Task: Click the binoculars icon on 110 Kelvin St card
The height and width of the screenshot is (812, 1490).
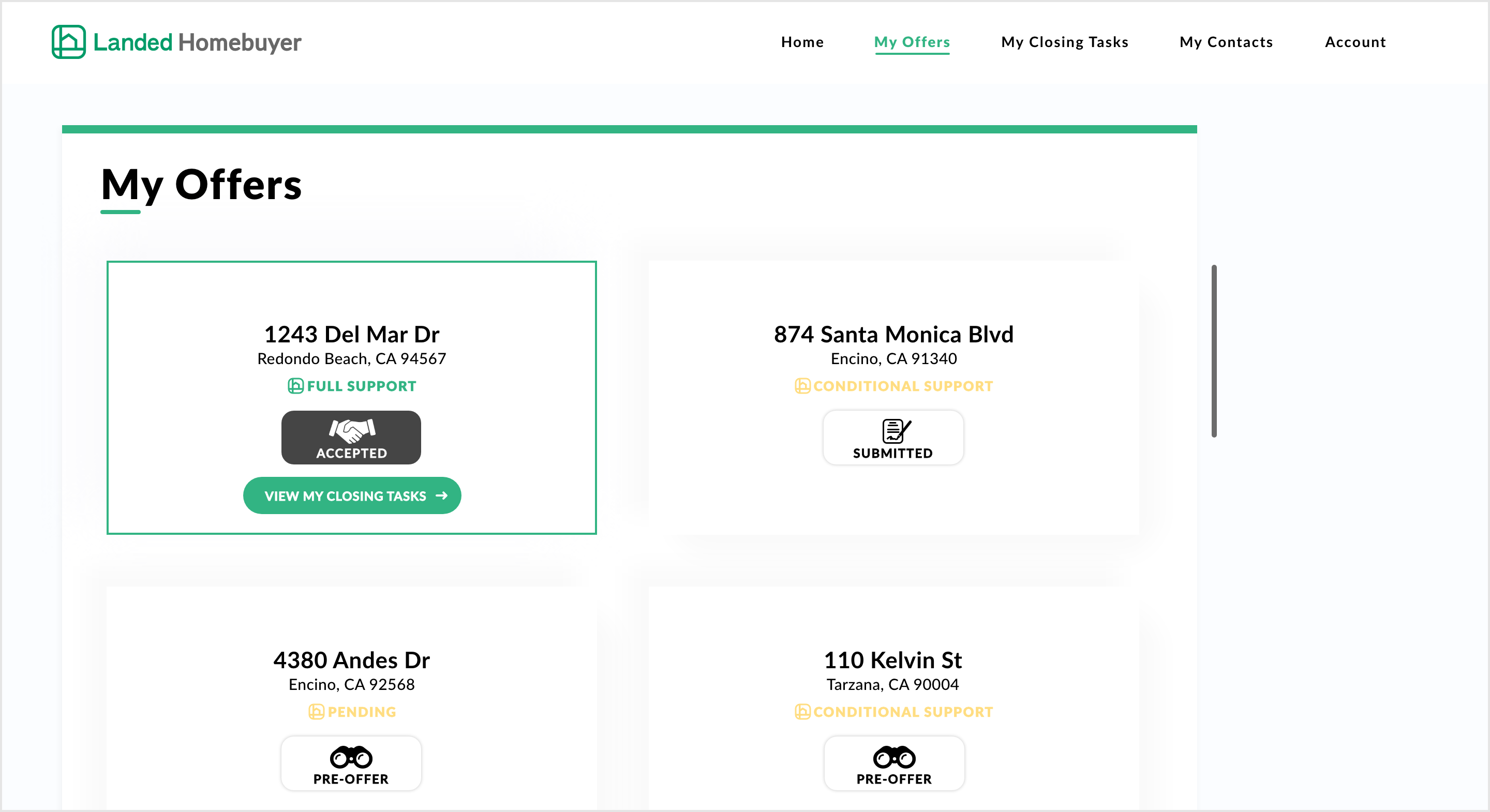Action: (x=894, y=757)
